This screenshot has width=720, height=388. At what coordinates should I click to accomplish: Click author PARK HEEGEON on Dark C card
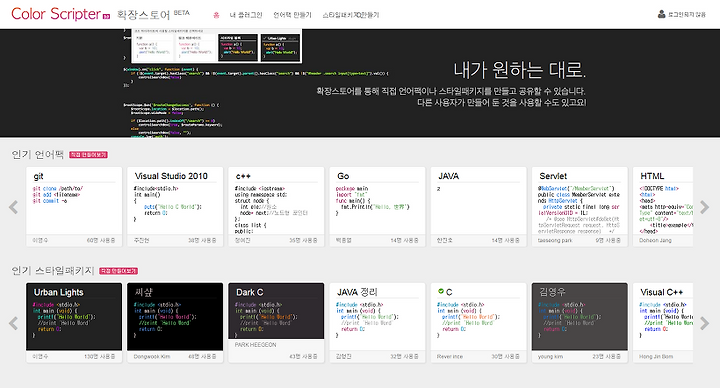point(256,344)
